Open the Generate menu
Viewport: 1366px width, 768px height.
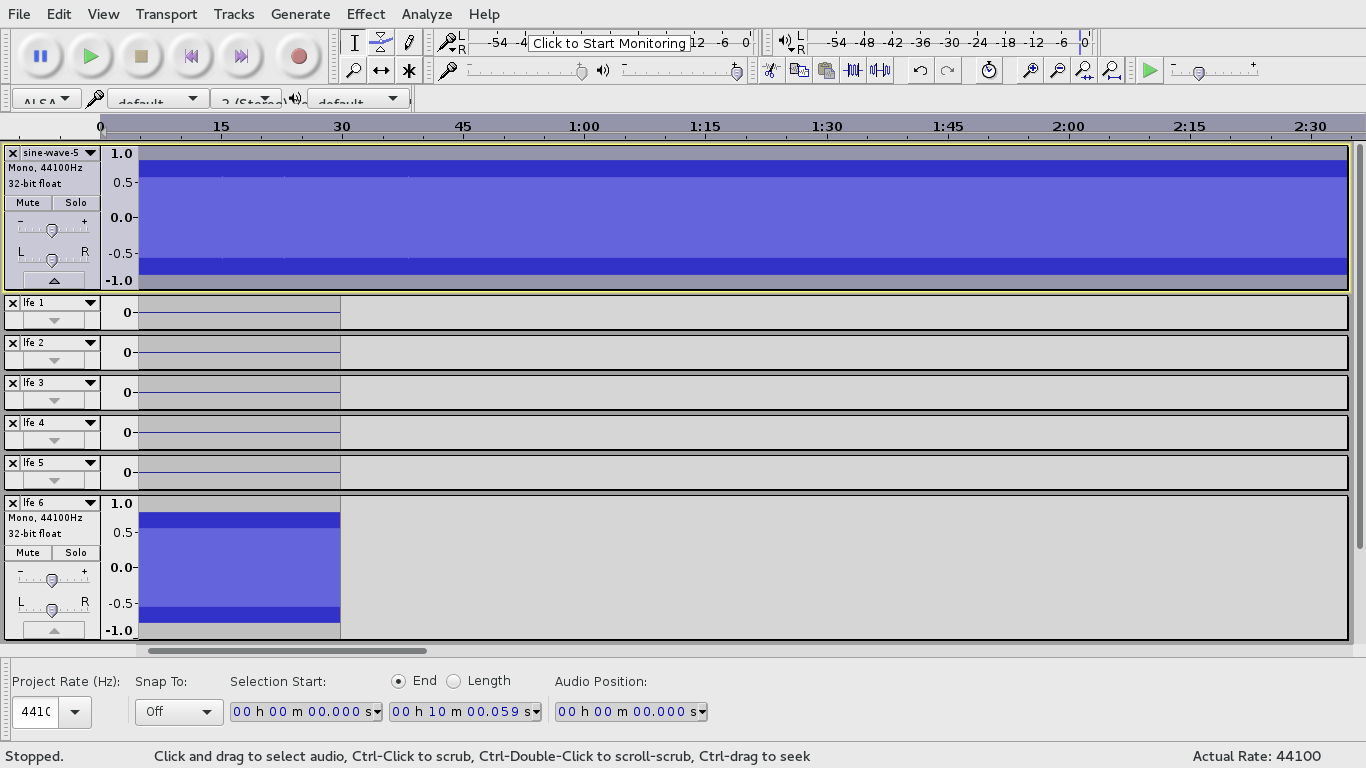point(300,14)
